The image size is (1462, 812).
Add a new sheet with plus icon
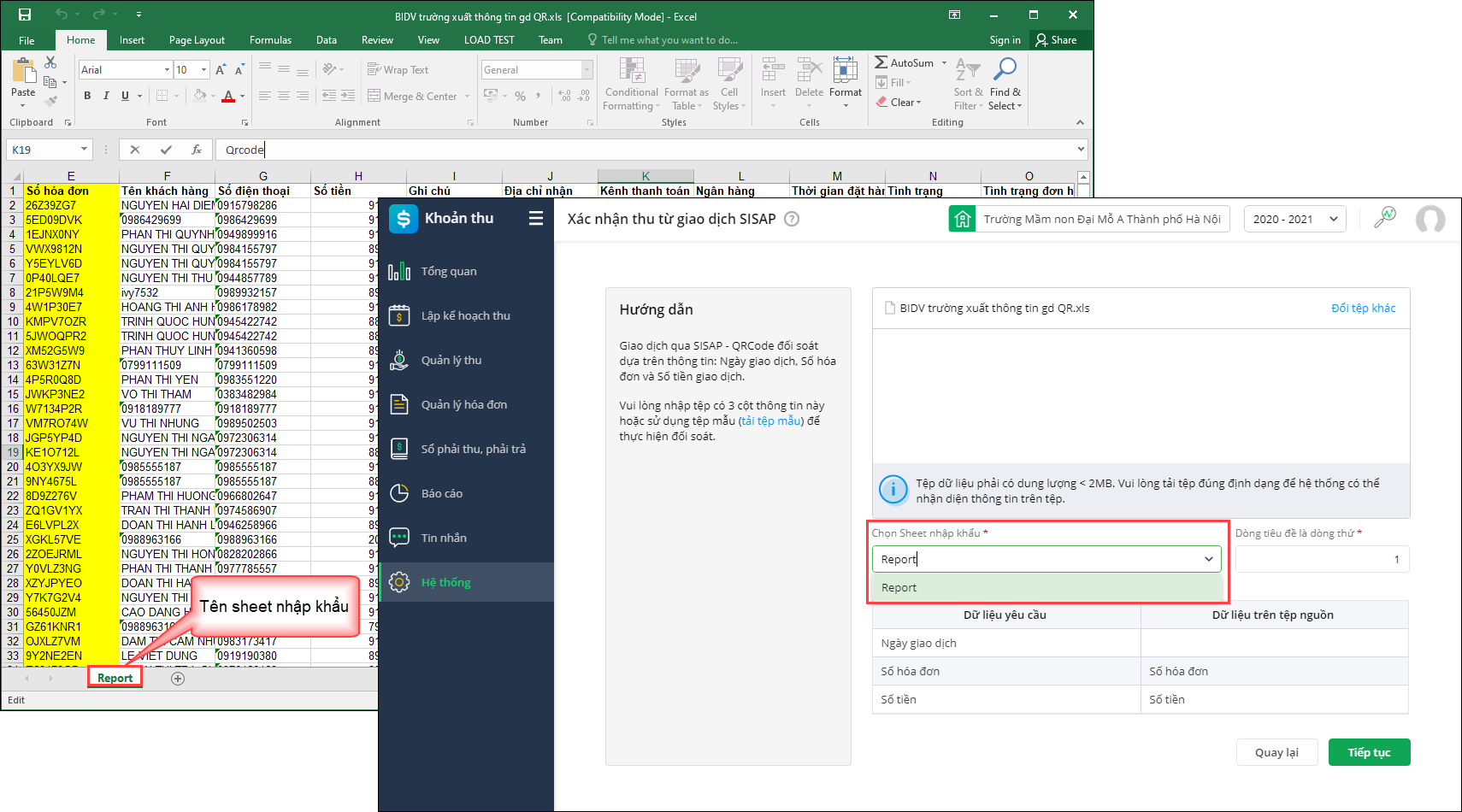tap(178, 679)
